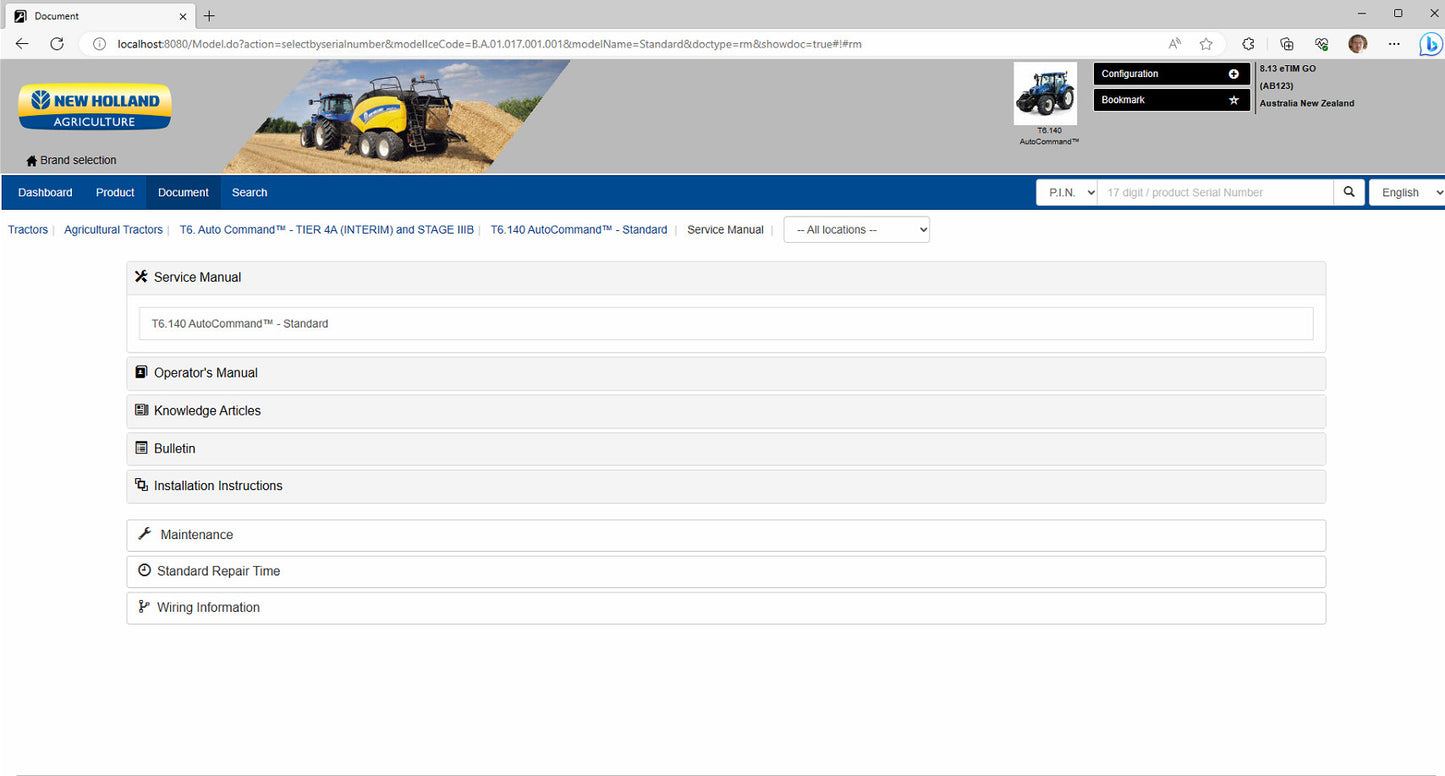Click the Service Manual breadcrumb text
1445x776 pixels.
[x=725, y=230]
